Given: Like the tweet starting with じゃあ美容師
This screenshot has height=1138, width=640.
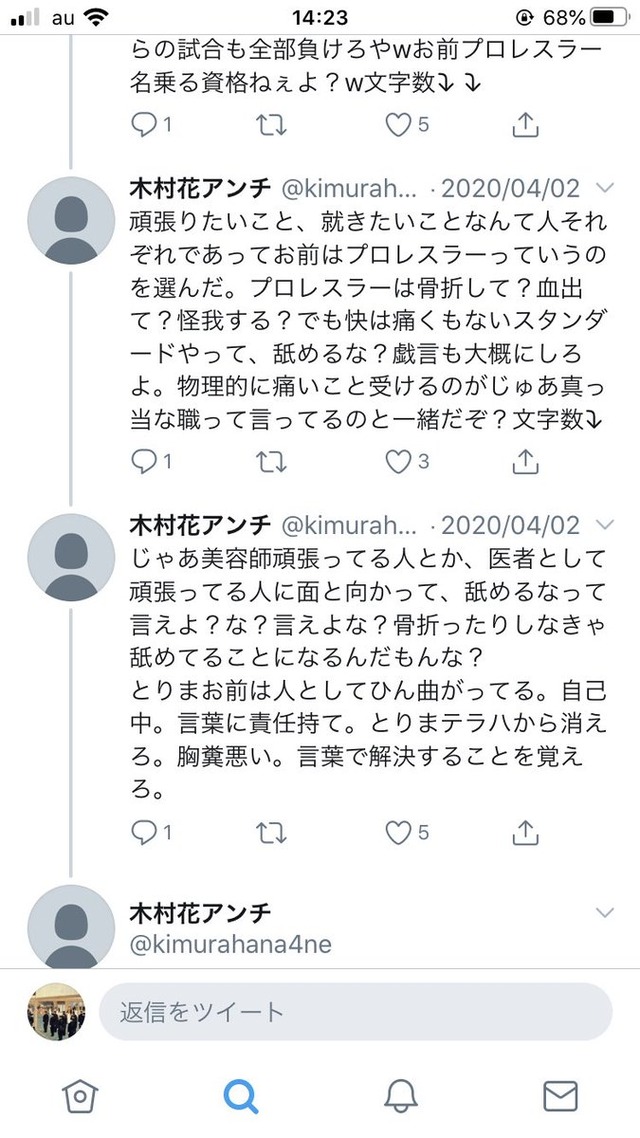Looking at the screenshot, I should coord(399,832).
